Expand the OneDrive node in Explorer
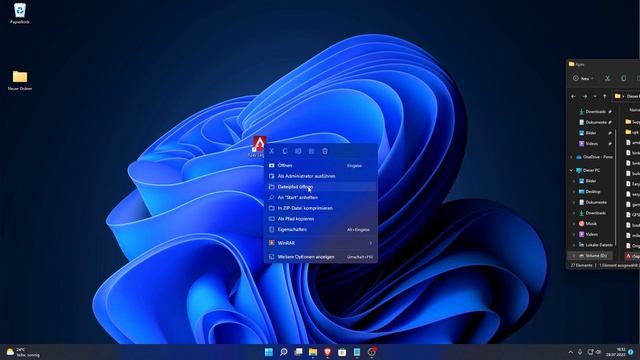Image resolution: width=640 pixels, height=360 pixels. pos(571,157)
